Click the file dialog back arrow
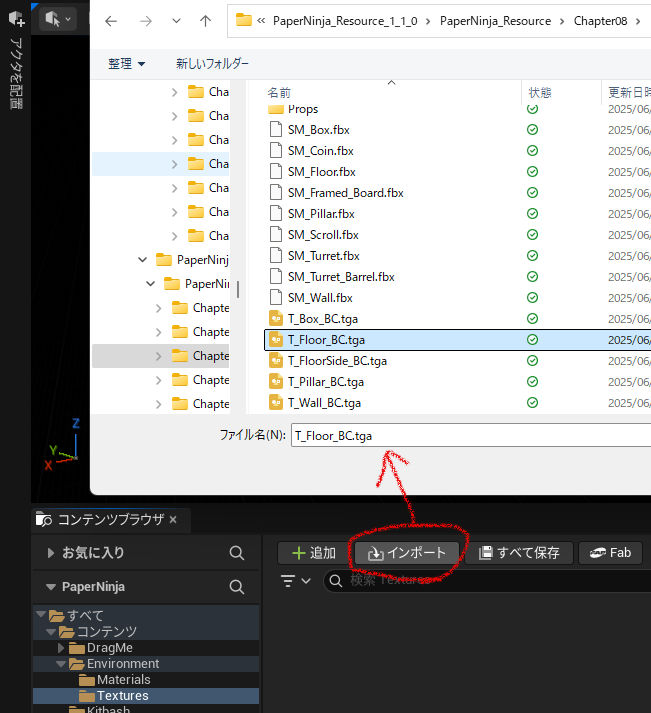The image size is (651, 713). pyautogui.click(x=111, y=20)
